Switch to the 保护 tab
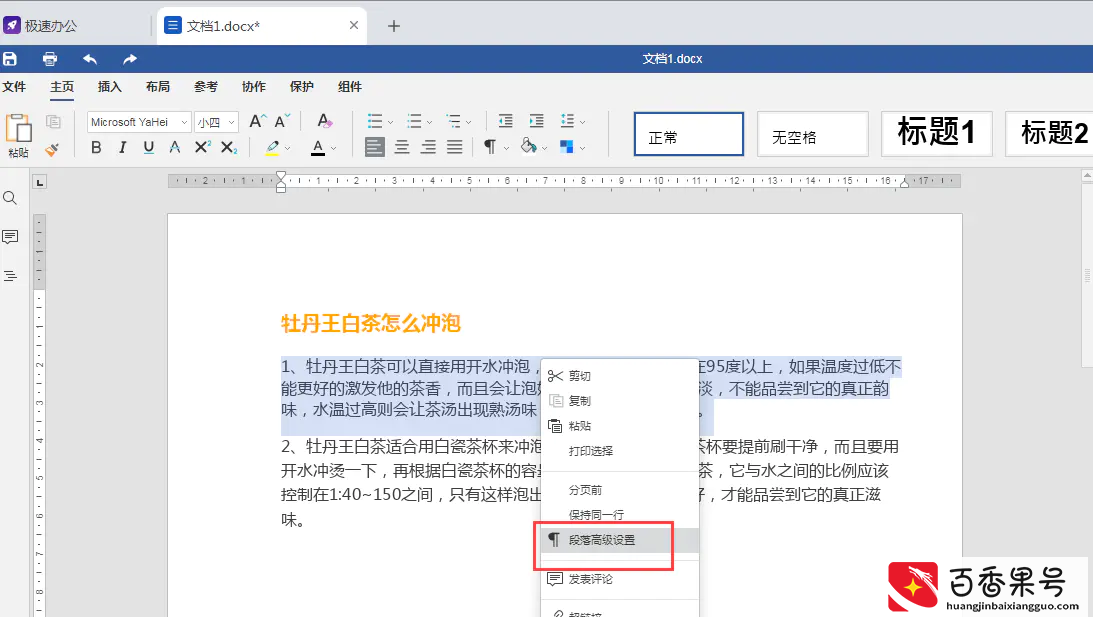1093x617 pixels. pos(302,86)
